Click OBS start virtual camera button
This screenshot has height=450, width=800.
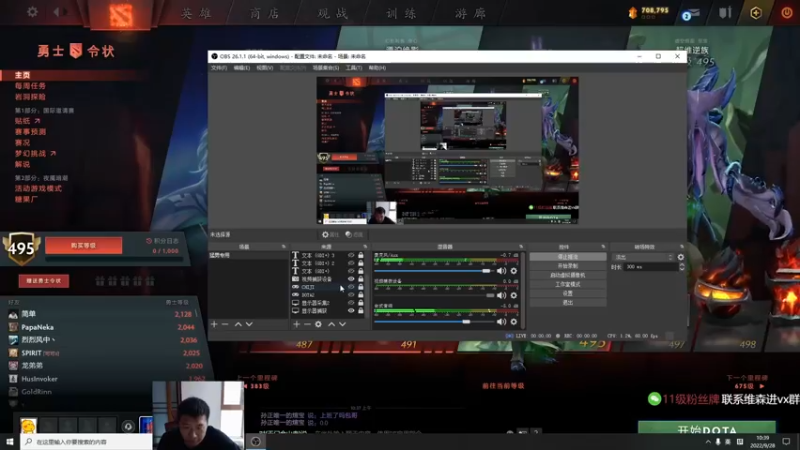568,276
